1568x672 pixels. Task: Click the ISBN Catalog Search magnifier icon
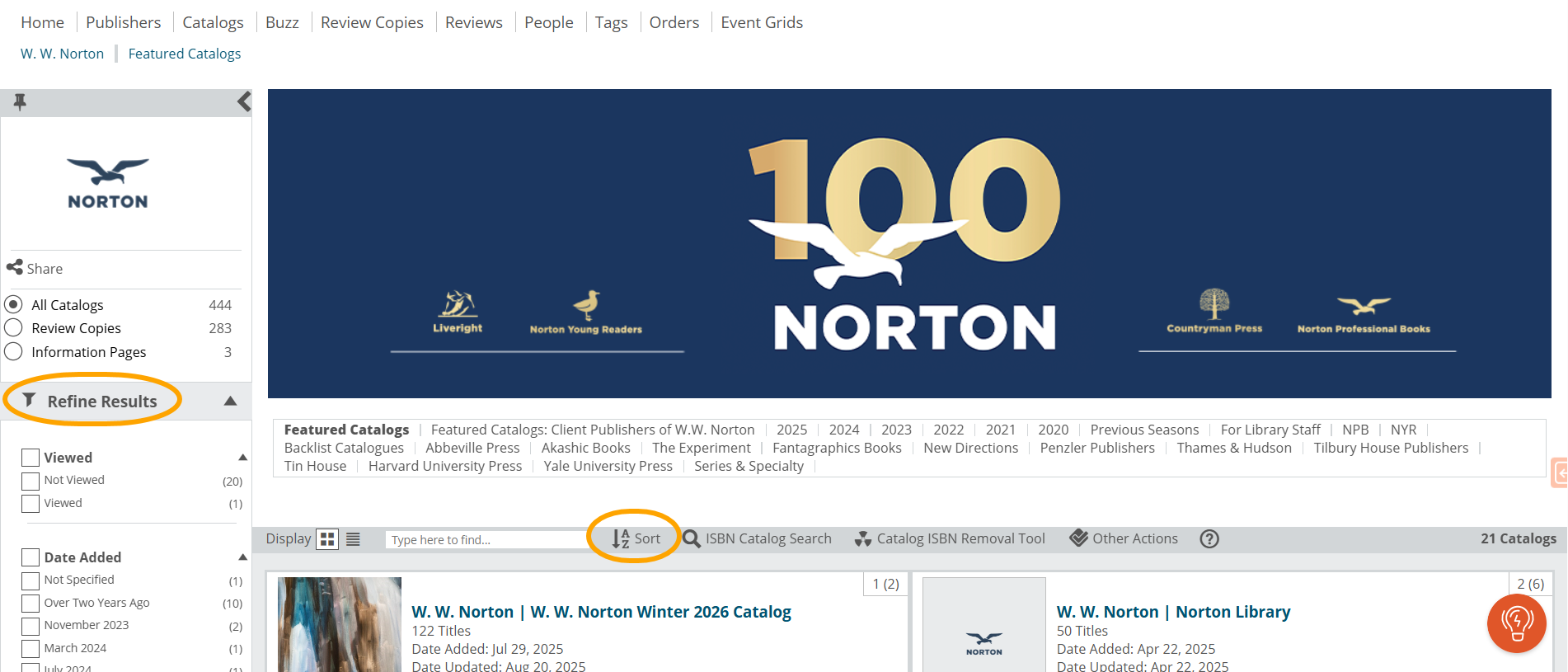[692, 539]
